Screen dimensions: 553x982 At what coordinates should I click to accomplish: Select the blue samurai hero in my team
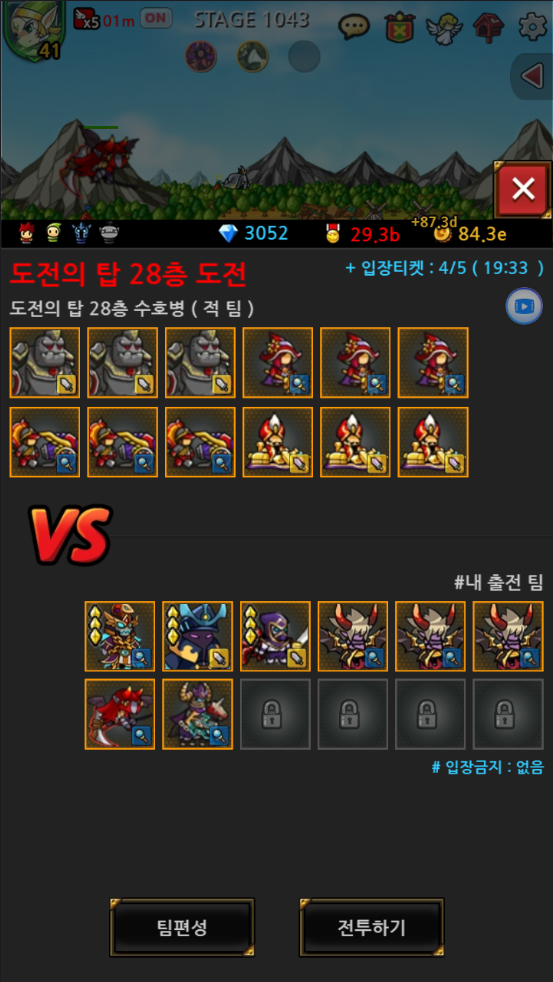[197, 636]
